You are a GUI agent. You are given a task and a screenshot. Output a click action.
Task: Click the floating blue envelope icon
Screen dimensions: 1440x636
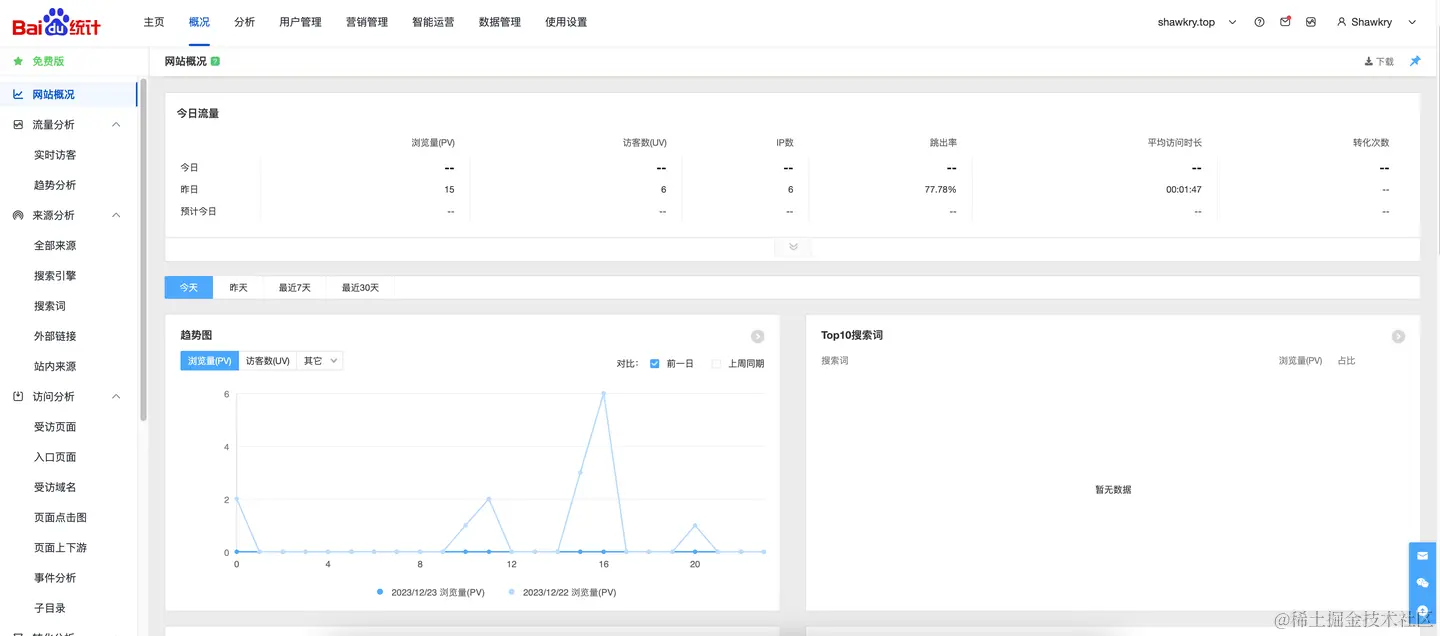pyautogui.click(x=1423, y=556)
